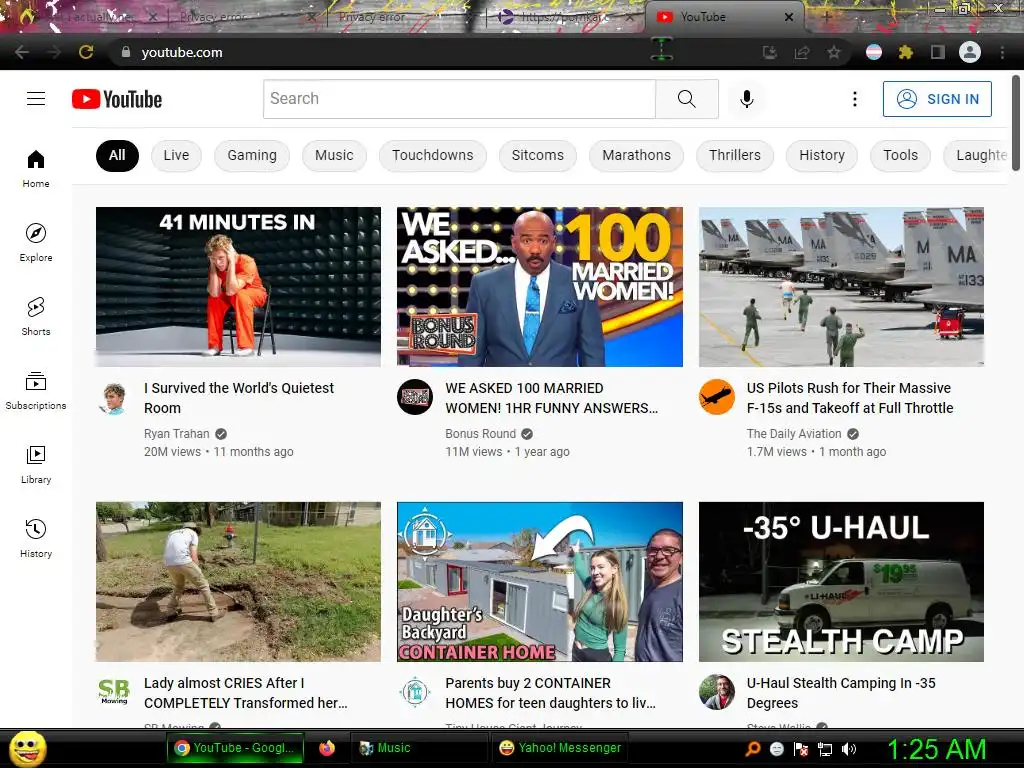Click Bonus Round channel avatar

click(415, 397)
